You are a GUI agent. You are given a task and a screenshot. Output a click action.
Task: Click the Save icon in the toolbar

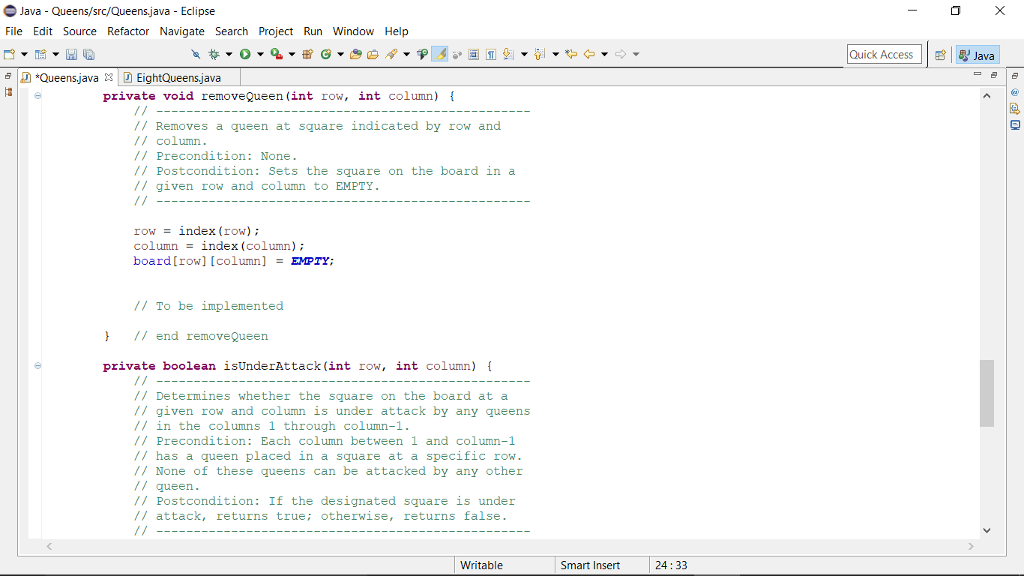71,54
